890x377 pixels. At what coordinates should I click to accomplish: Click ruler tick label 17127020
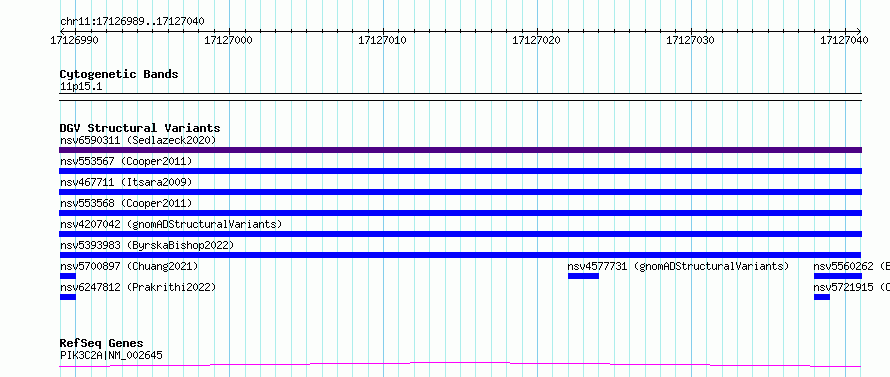pos(536,40)
